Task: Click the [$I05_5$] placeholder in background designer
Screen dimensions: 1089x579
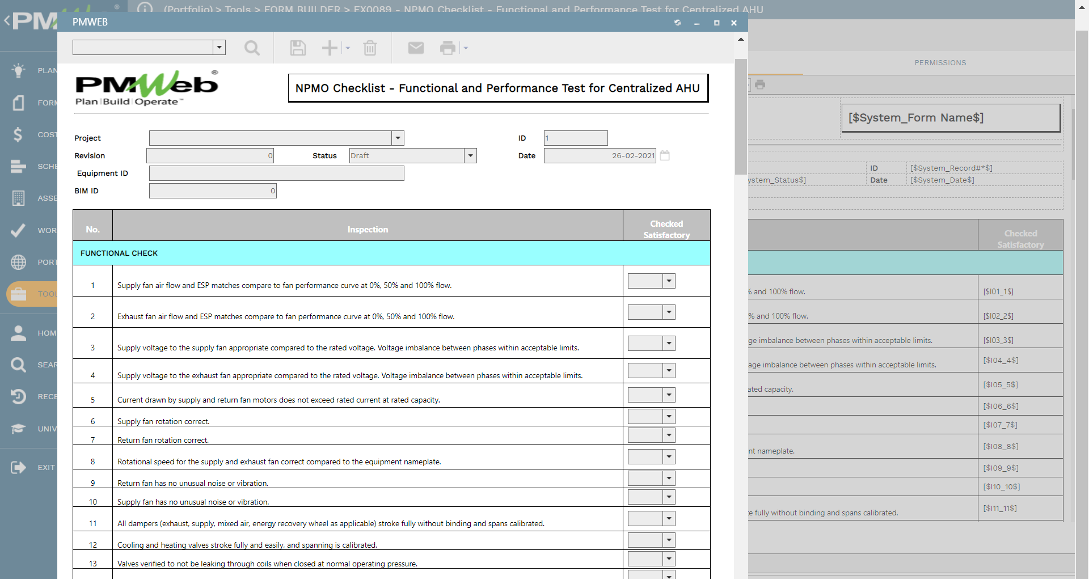Action: click(1000, 385)
